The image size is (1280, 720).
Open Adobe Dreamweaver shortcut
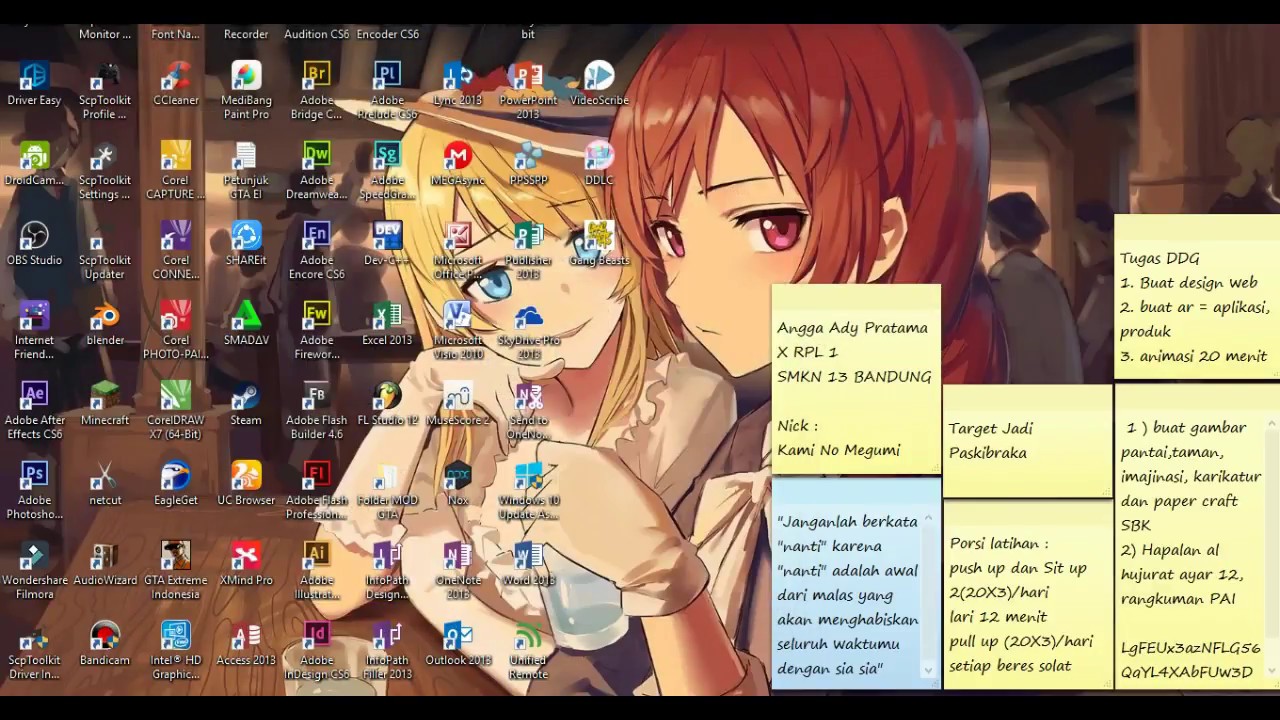[316, 171]
